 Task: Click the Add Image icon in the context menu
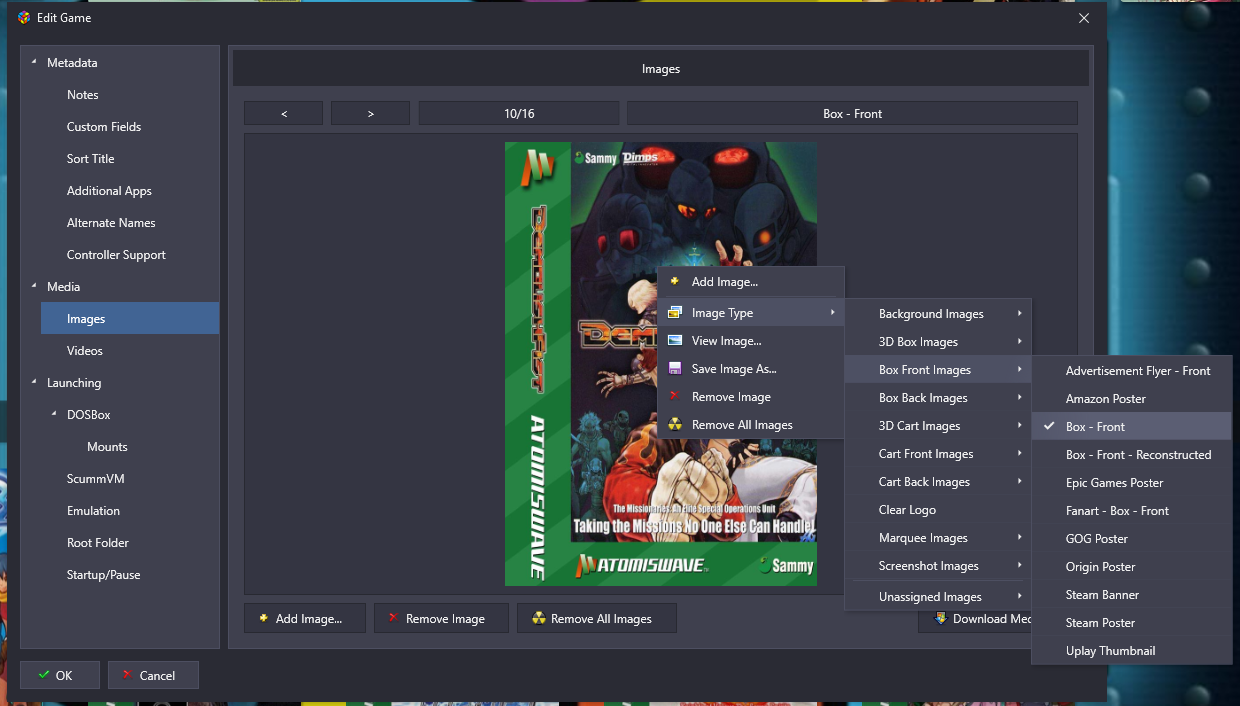click(675, 282)
